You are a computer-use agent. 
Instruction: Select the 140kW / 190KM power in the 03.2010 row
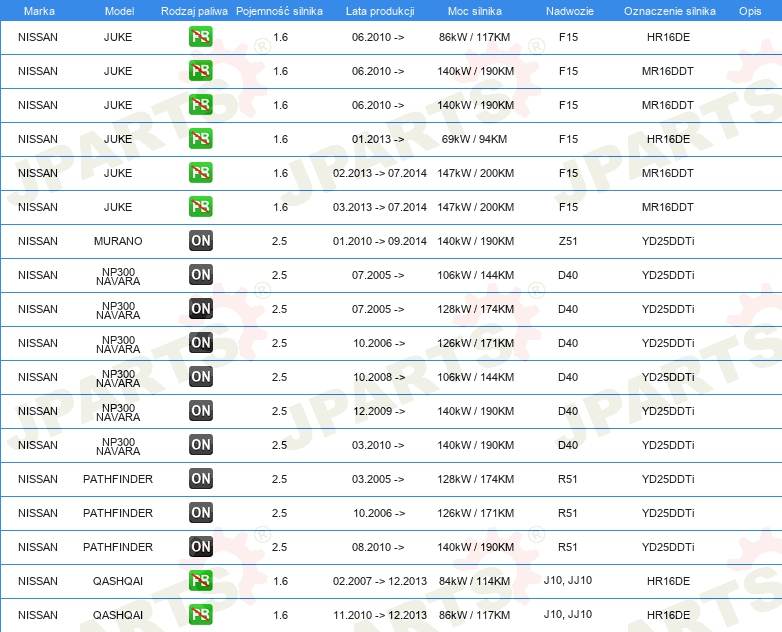[475, 445]
